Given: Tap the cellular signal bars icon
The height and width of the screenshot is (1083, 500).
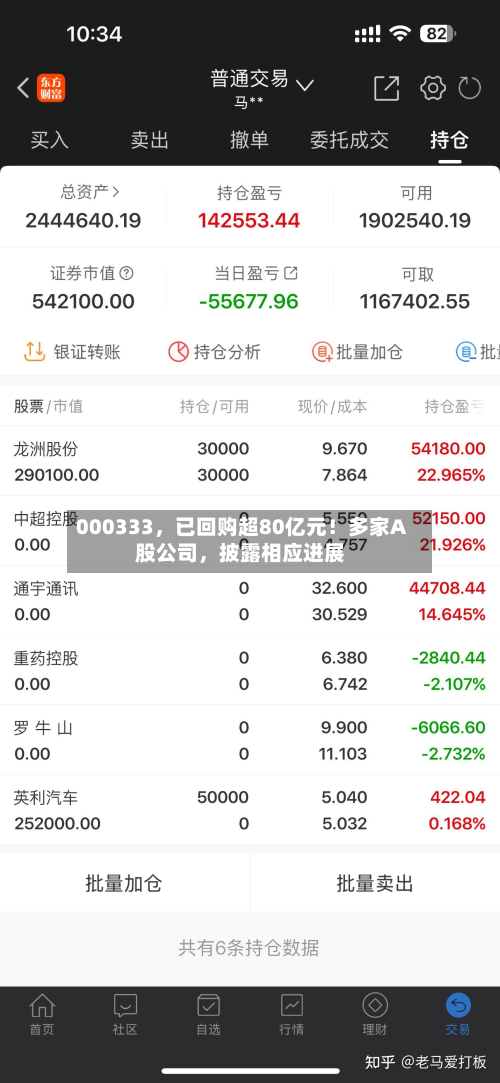Looking at the screenshot, I should pos(367,33).
